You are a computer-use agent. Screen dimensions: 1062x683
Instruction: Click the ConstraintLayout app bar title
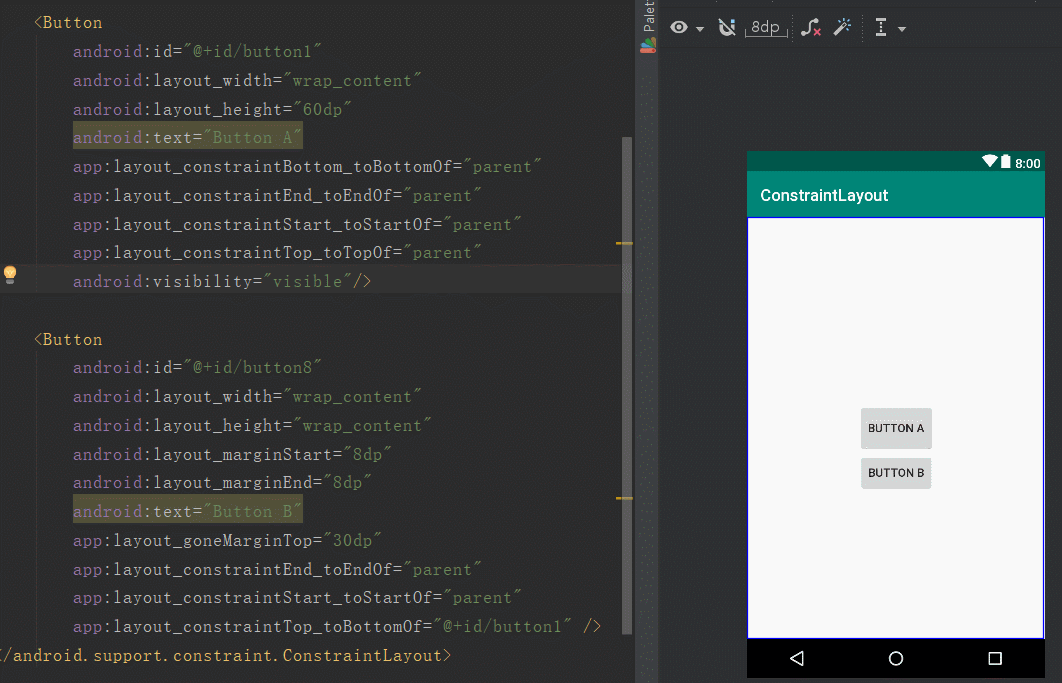click(x=824, y=195)
